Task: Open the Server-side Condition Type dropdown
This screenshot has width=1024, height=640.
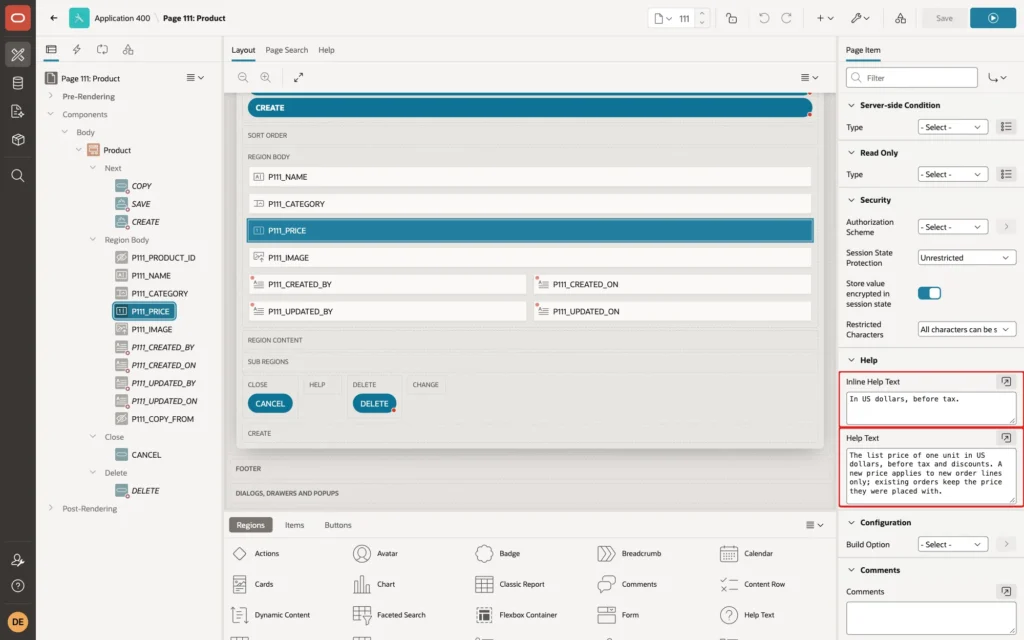Action: (x=952, y=127)
